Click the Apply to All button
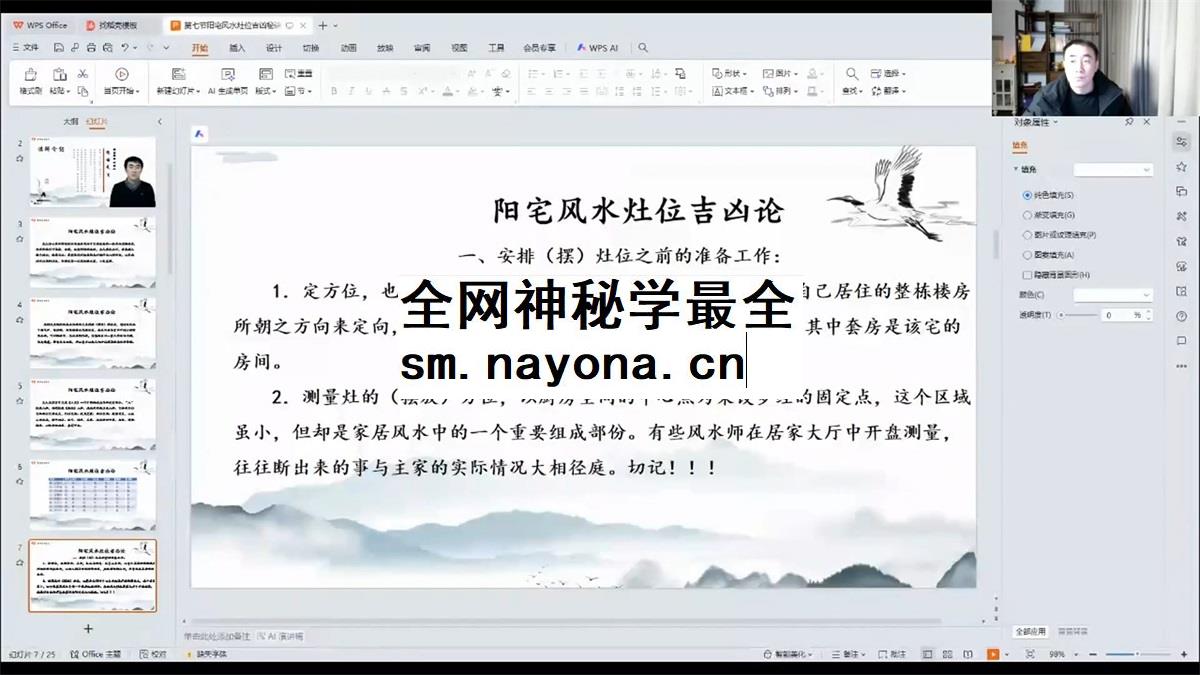This screenshot has width=1200, height=675. [x=1030, y=631]
